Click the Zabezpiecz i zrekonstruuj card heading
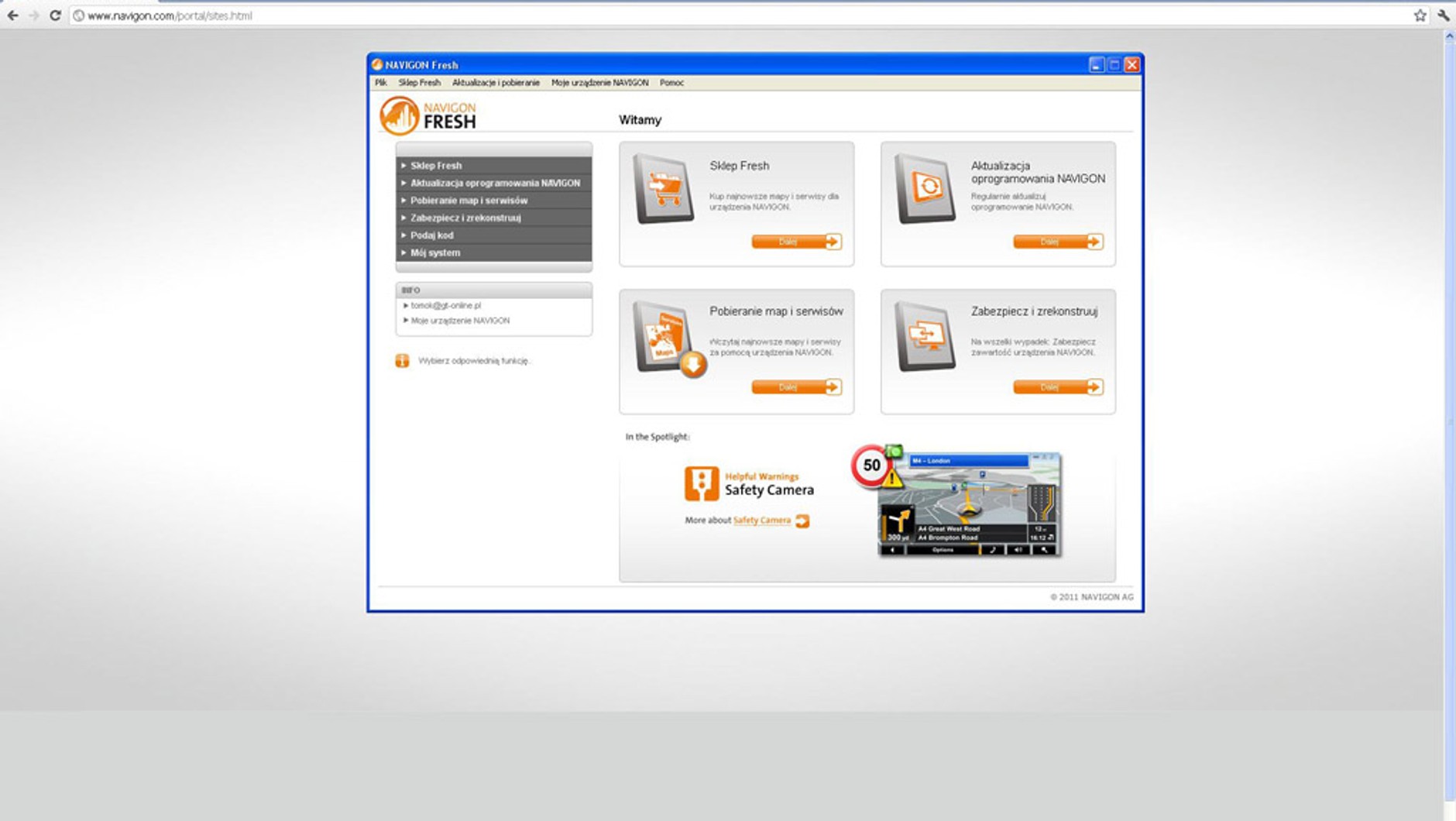The height and width of the screenshot is (821, 1456). click(x=1035, y=311)
